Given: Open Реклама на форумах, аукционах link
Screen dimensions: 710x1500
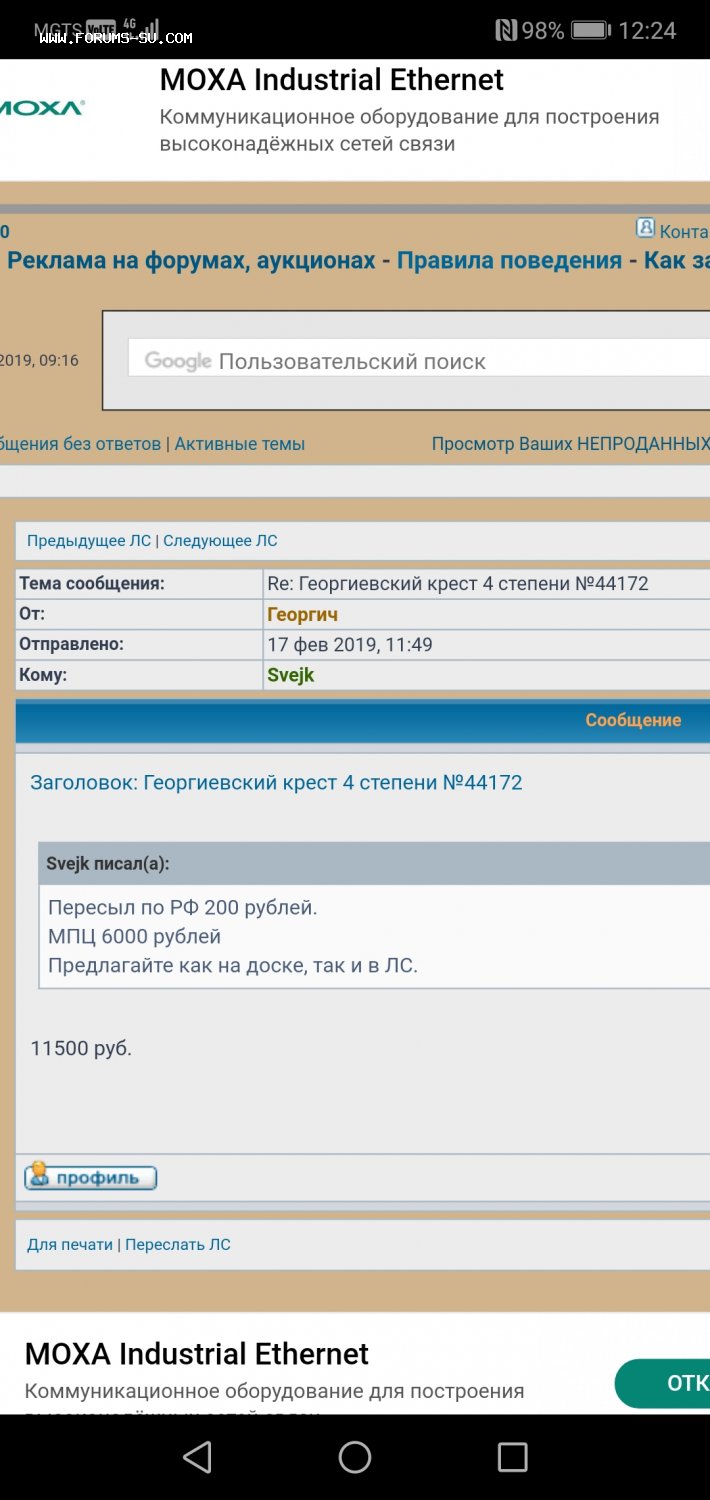Looking at the screenshot, I should coord(192,261).
